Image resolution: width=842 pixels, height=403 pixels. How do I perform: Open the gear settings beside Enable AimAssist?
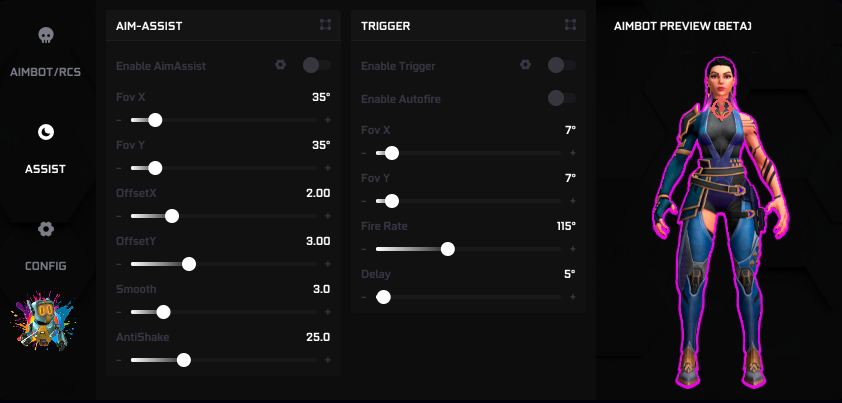(281, 65)
